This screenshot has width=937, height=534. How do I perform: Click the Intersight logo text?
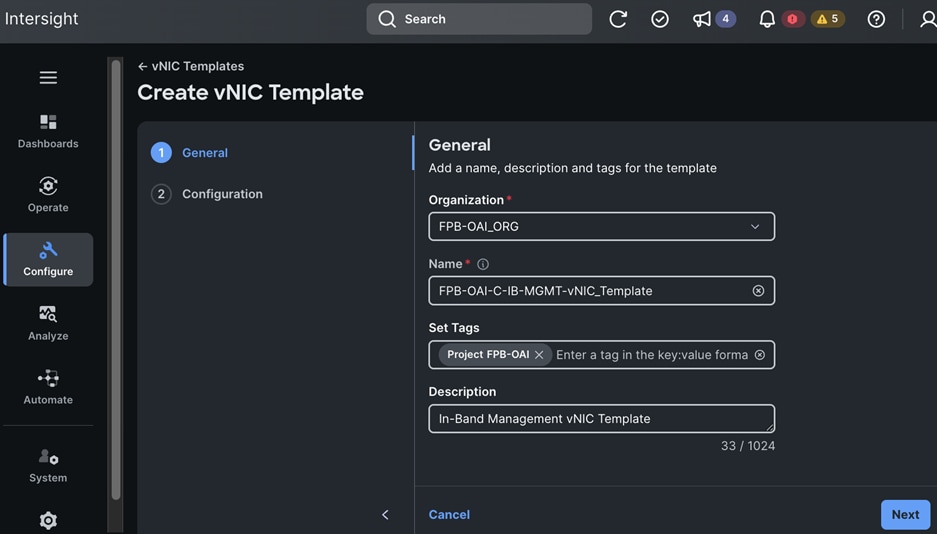click(x=41, y=19)
